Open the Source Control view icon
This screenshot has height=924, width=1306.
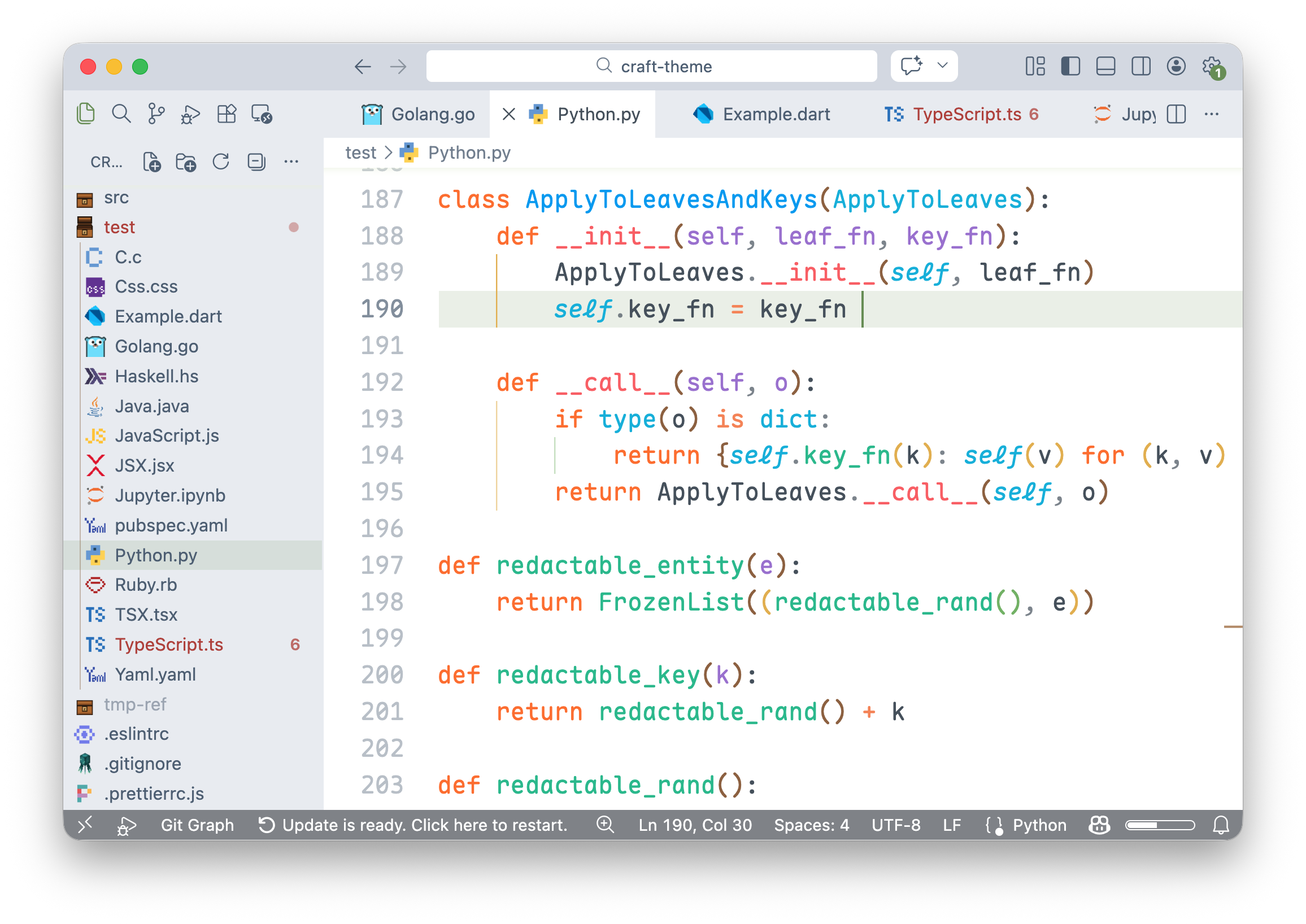156,114
